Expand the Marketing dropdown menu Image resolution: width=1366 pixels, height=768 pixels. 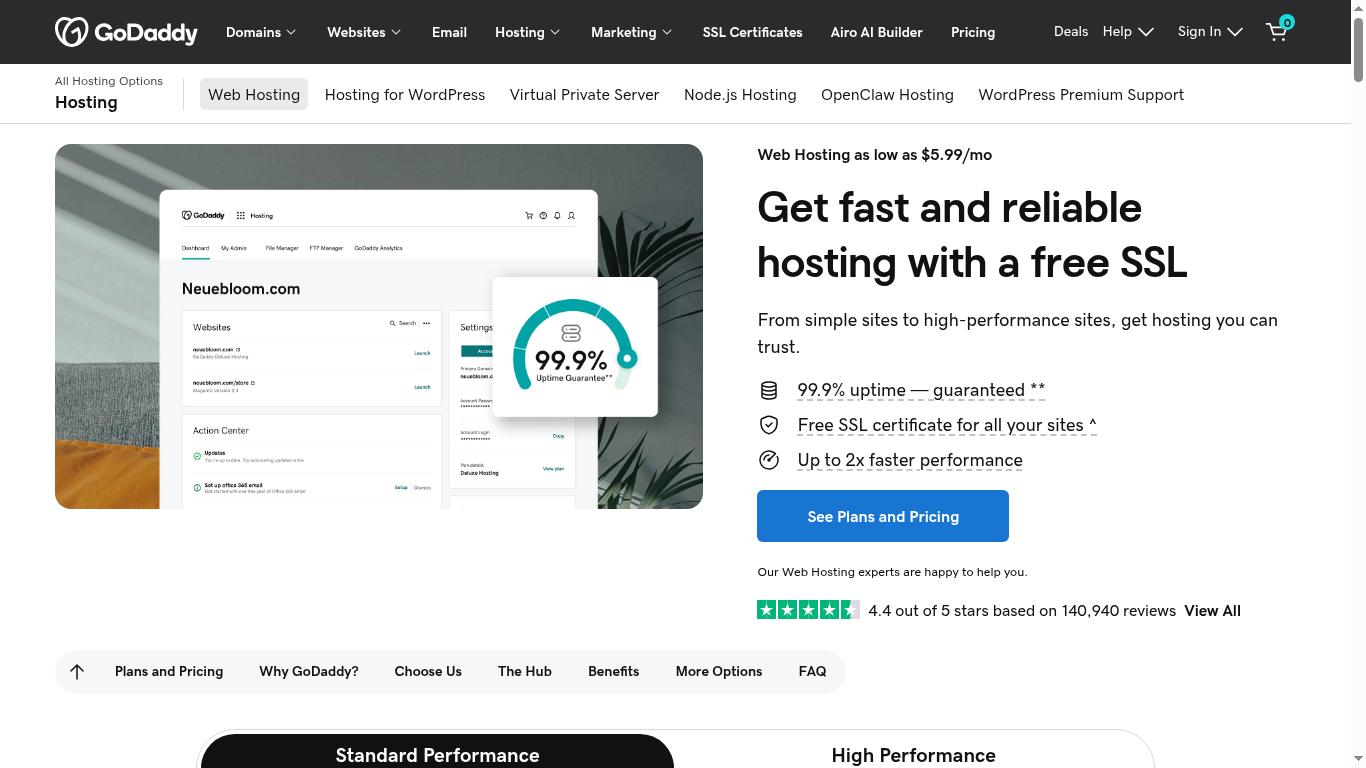tap(631, 32)
